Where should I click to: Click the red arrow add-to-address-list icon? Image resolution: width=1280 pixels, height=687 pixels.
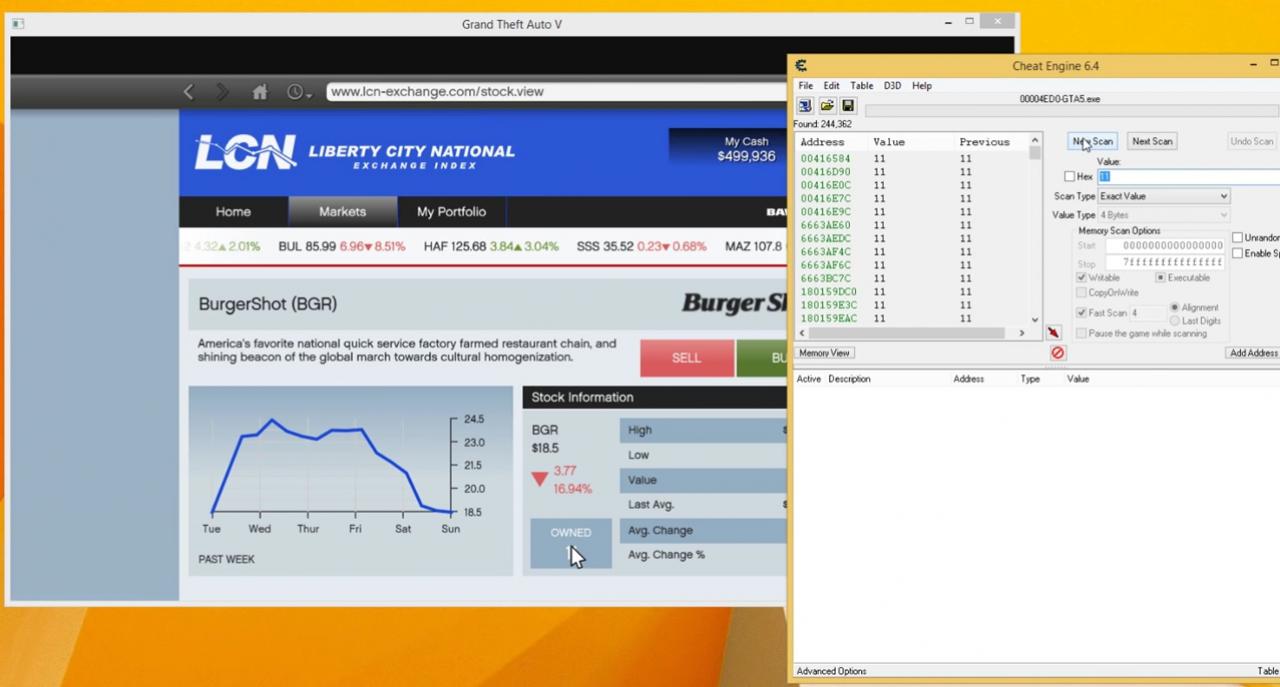1053,332
